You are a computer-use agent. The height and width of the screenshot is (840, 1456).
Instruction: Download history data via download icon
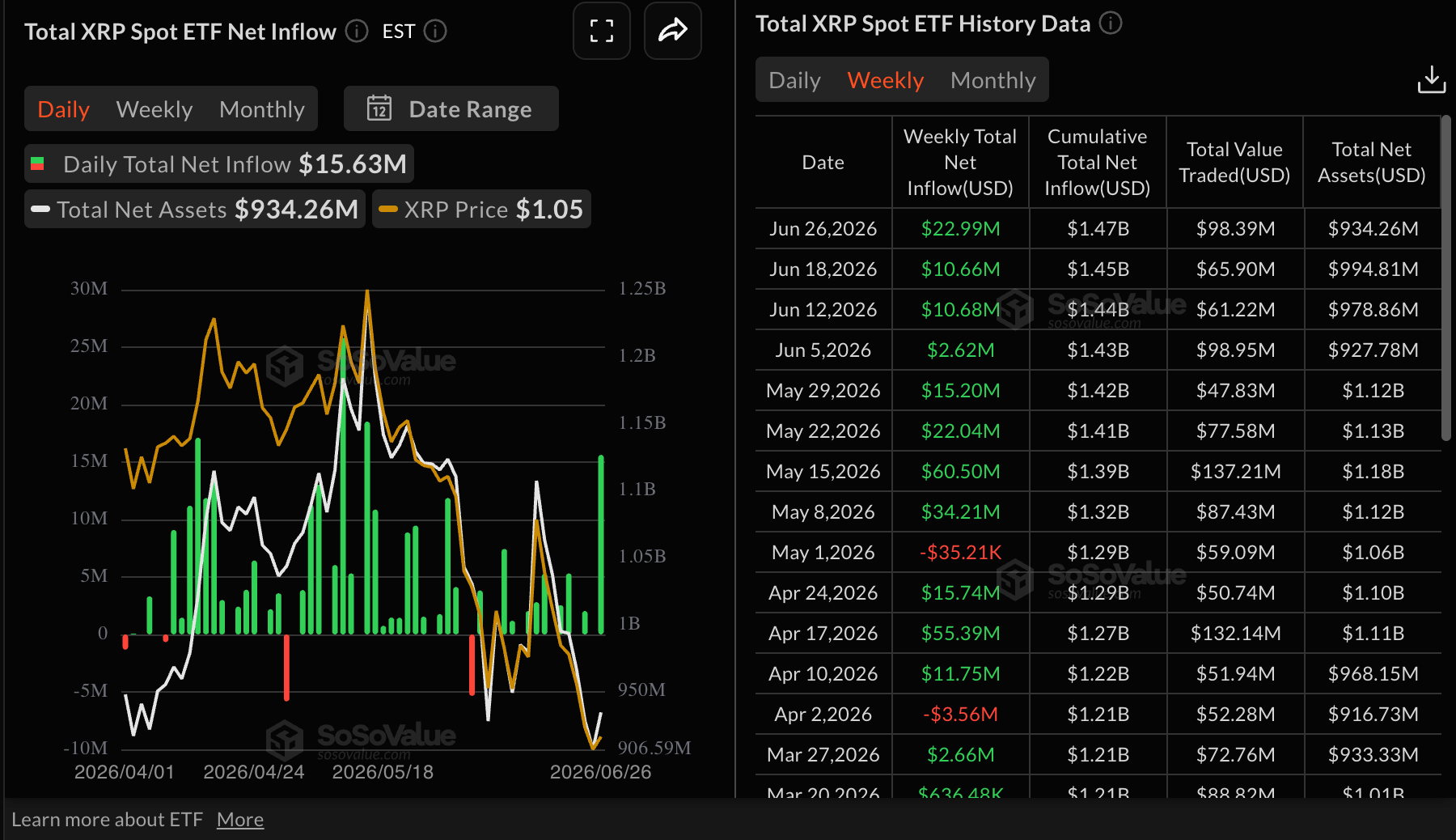click(1431, 79)
